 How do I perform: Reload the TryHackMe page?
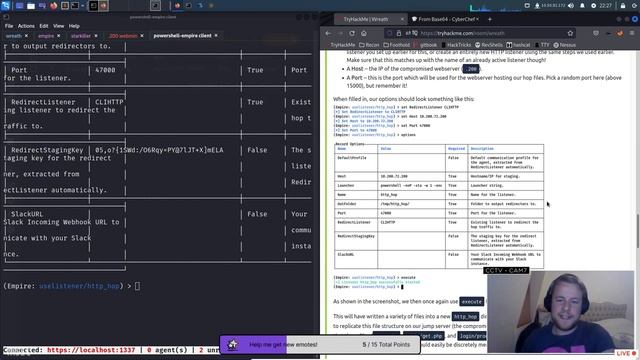(x=352, y=33)
